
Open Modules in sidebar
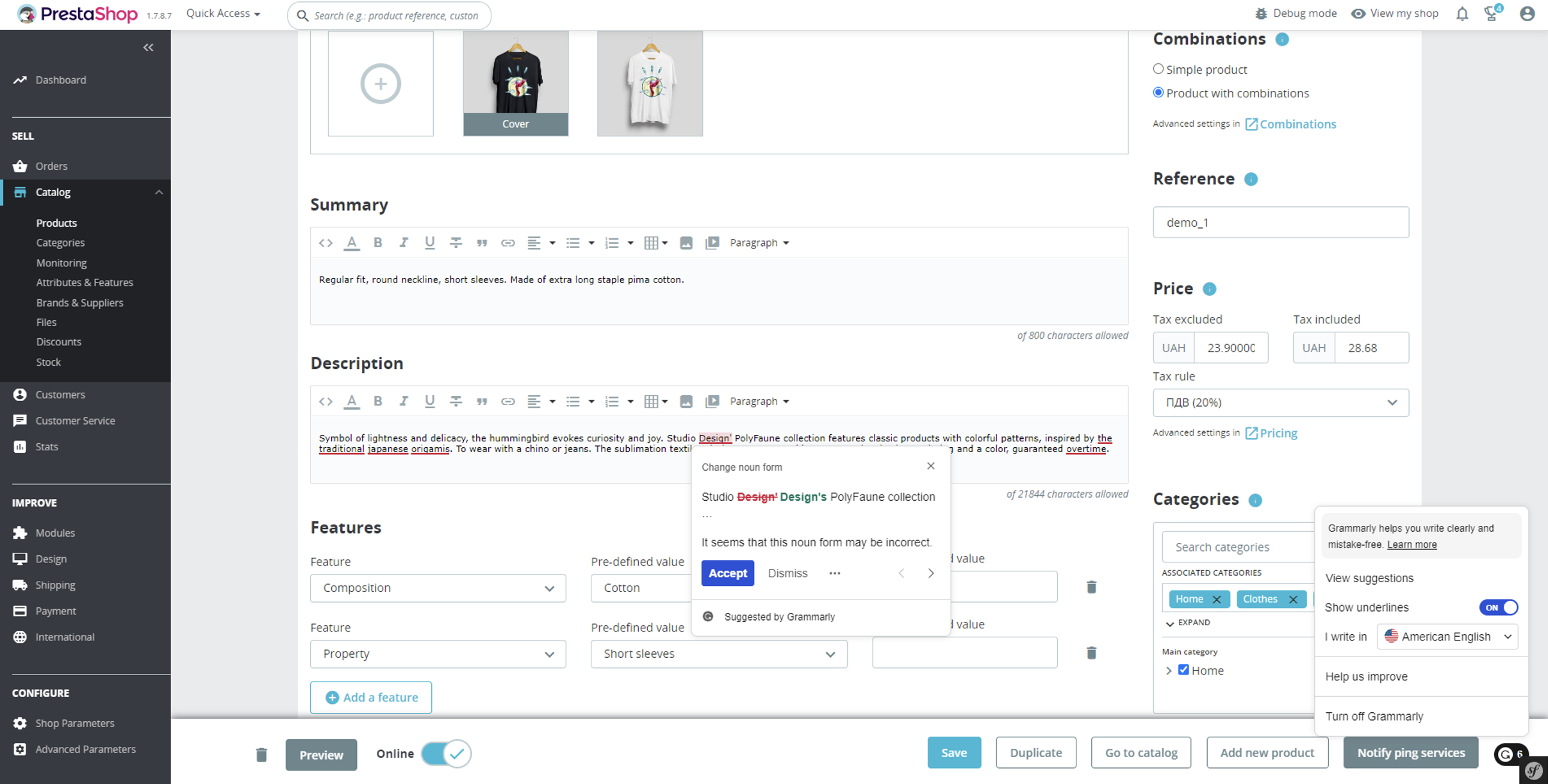tap(55, 533)
